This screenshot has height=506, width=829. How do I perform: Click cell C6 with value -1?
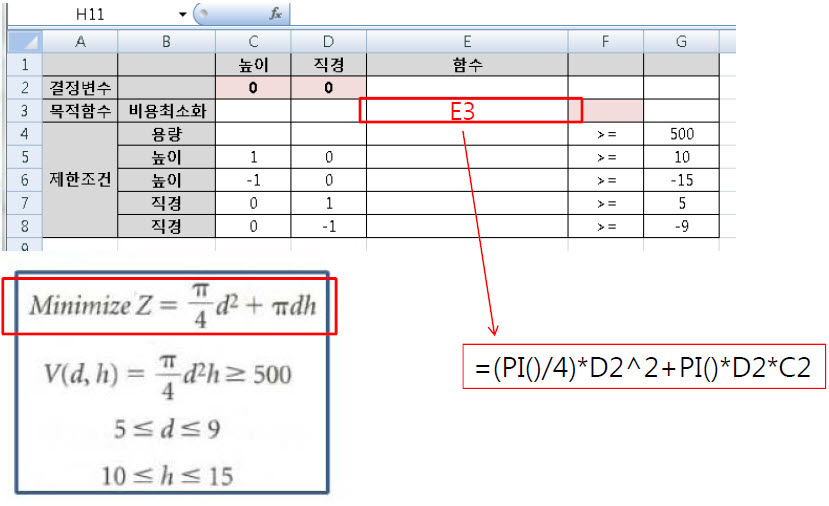click(x=253, y=180)
